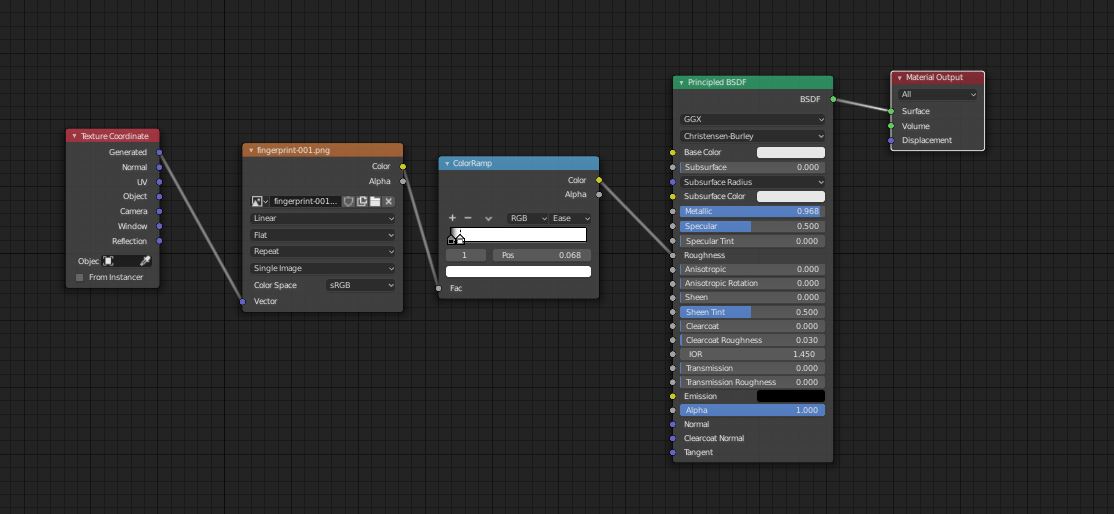Open the Single Image source dropdown
1114x514 pixels.
point(323,268)
